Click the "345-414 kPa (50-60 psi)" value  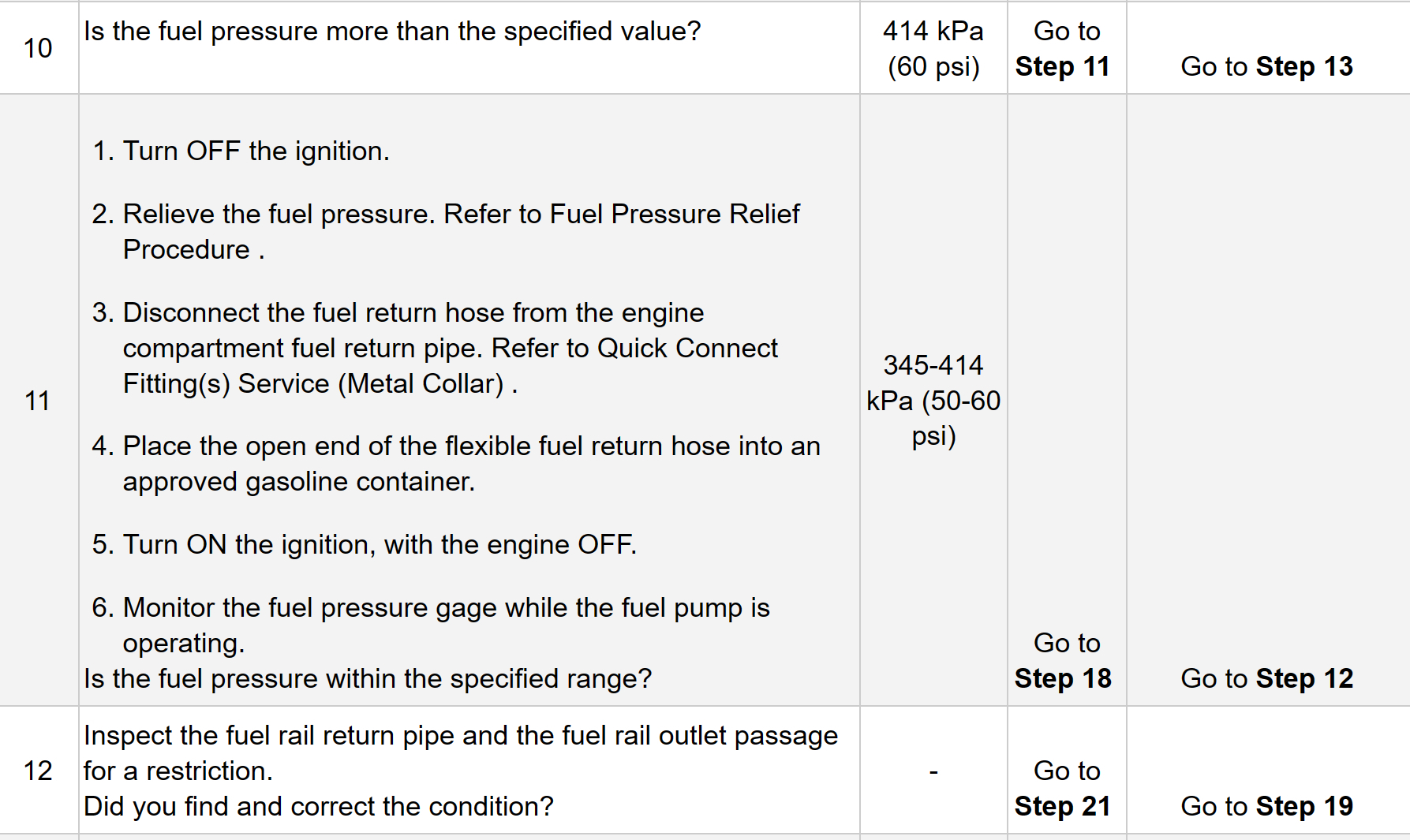click(x=933, y=401)
